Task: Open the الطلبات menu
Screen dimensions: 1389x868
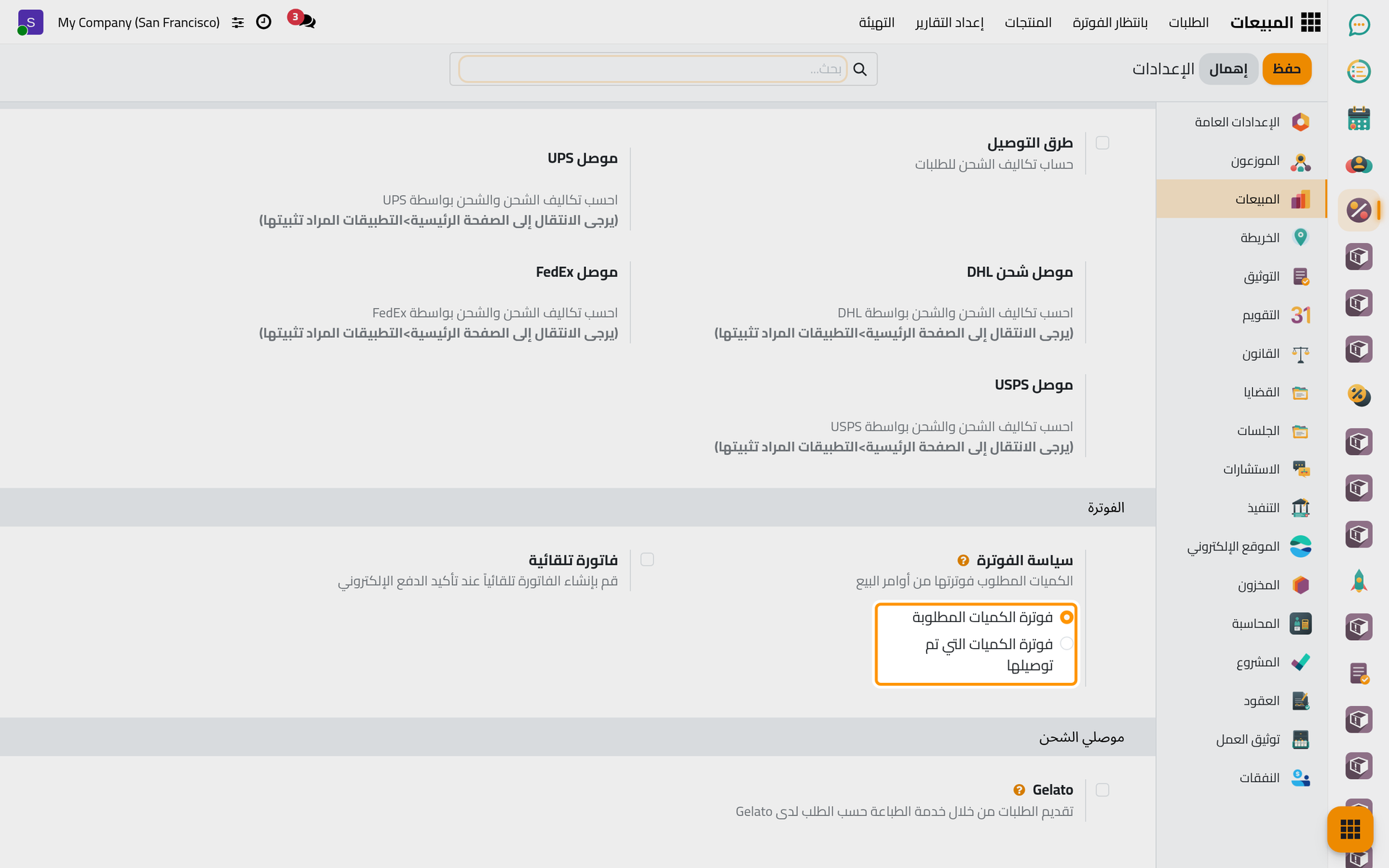Action: click(1189, 22)
